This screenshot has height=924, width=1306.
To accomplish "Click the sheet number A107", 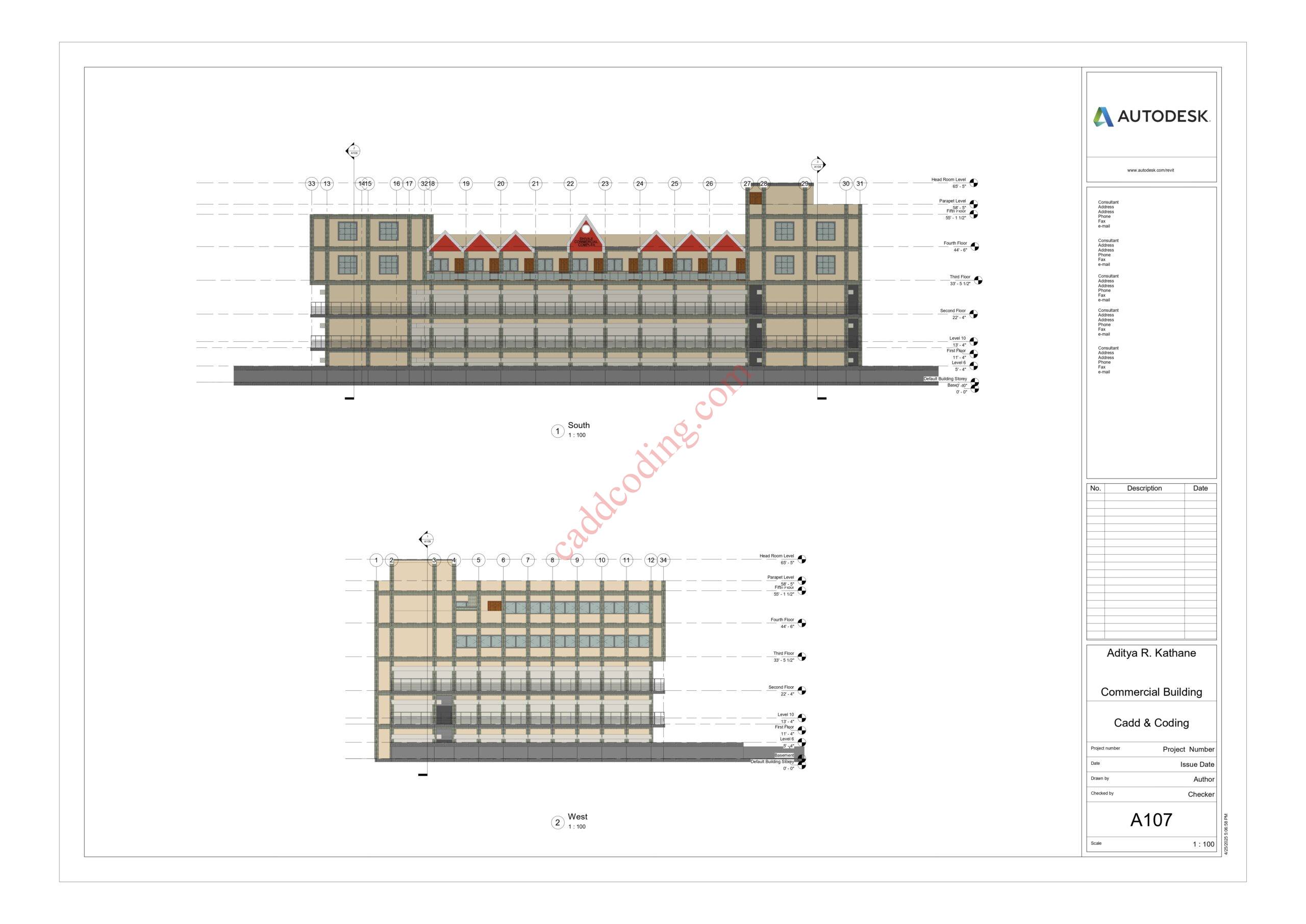I will [1151, 820].
